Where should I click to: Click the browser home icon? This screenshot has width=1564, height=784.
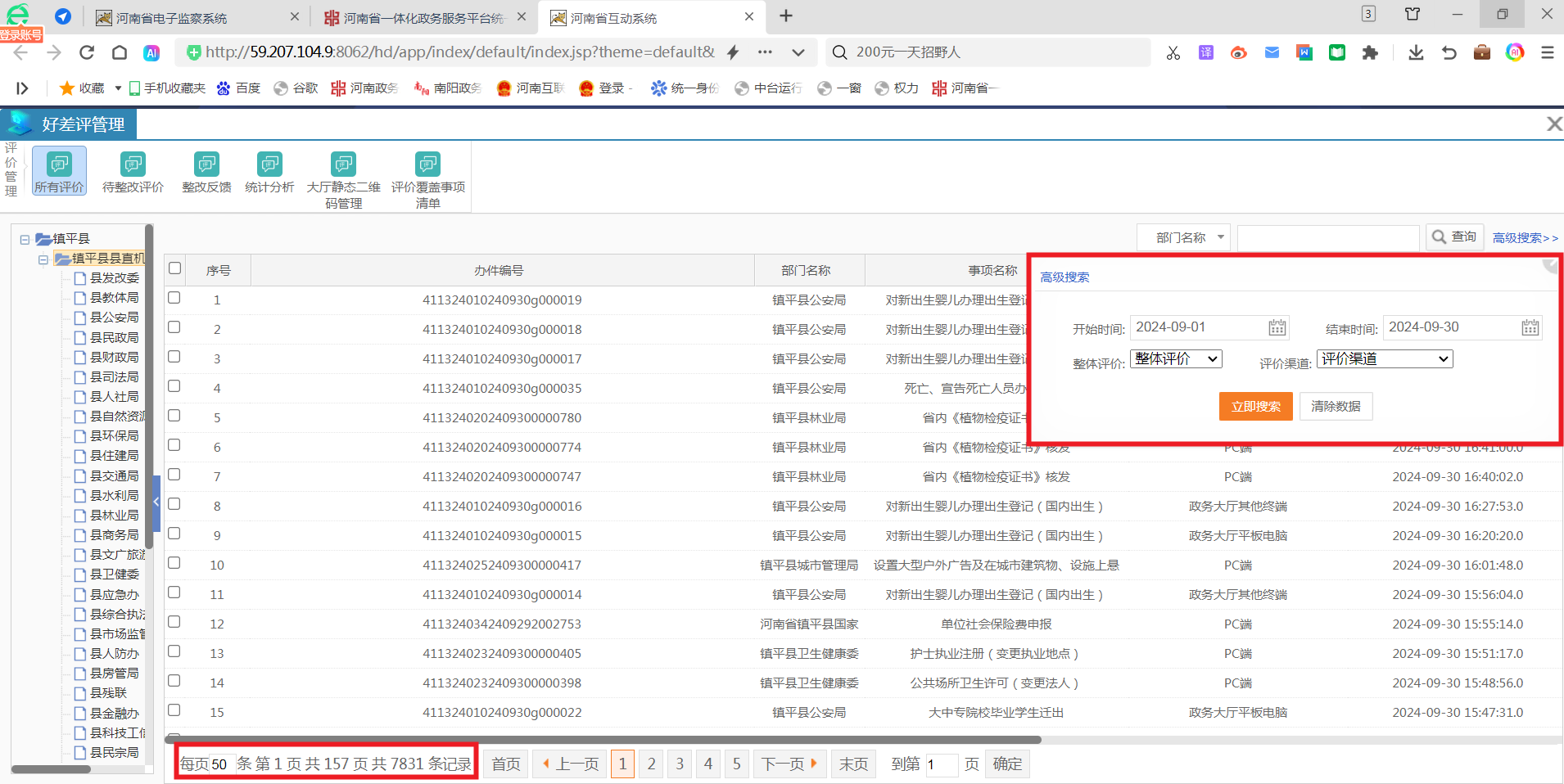pos(120,52)
